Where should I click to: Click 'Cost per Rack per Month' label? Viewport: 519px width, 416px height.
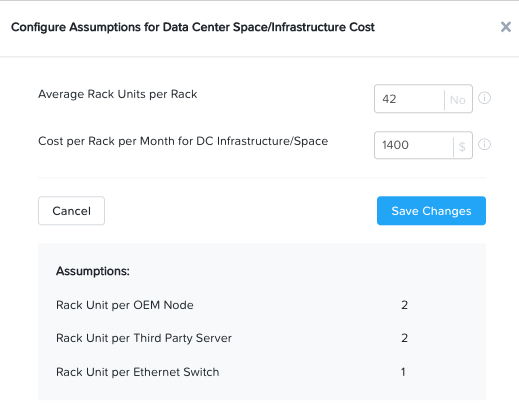coord(183,141)
